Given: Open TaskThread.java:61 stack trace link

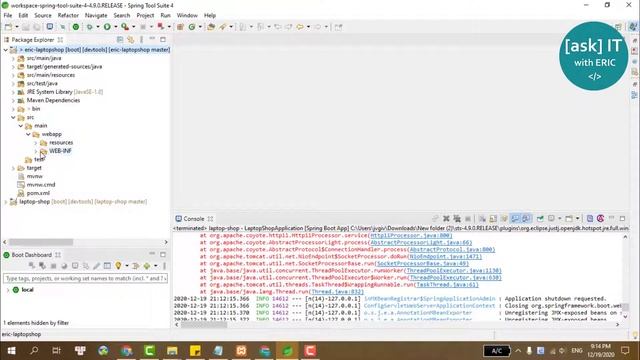Looking at the screenshot, I should pyautogui.click(x=447, y=285).
